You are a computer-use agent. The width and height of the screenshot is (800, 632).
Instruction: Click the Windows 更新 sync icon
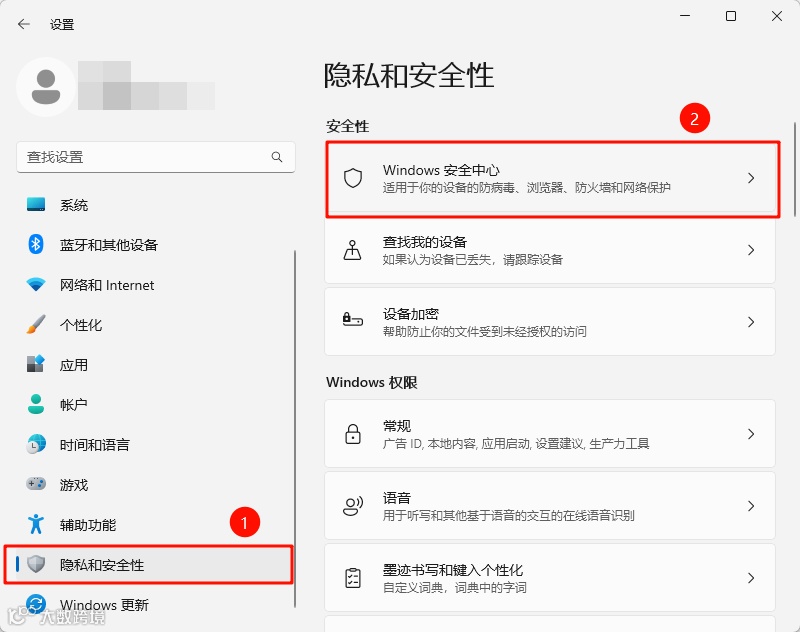coord(36,604)
